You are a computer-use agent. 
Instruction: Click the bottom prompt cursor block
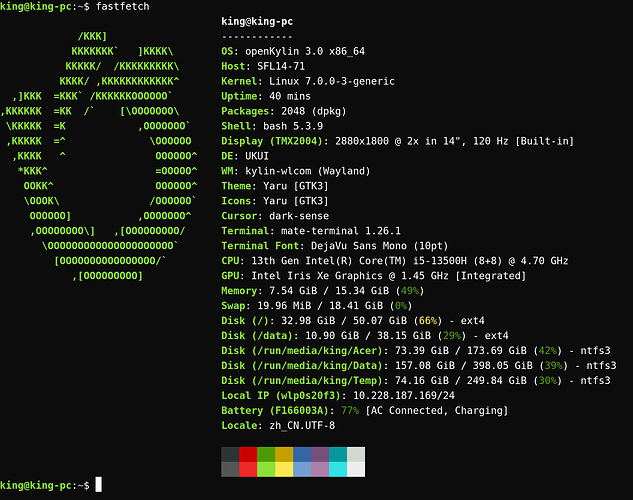pyautogui.click(x=99, y=485)
